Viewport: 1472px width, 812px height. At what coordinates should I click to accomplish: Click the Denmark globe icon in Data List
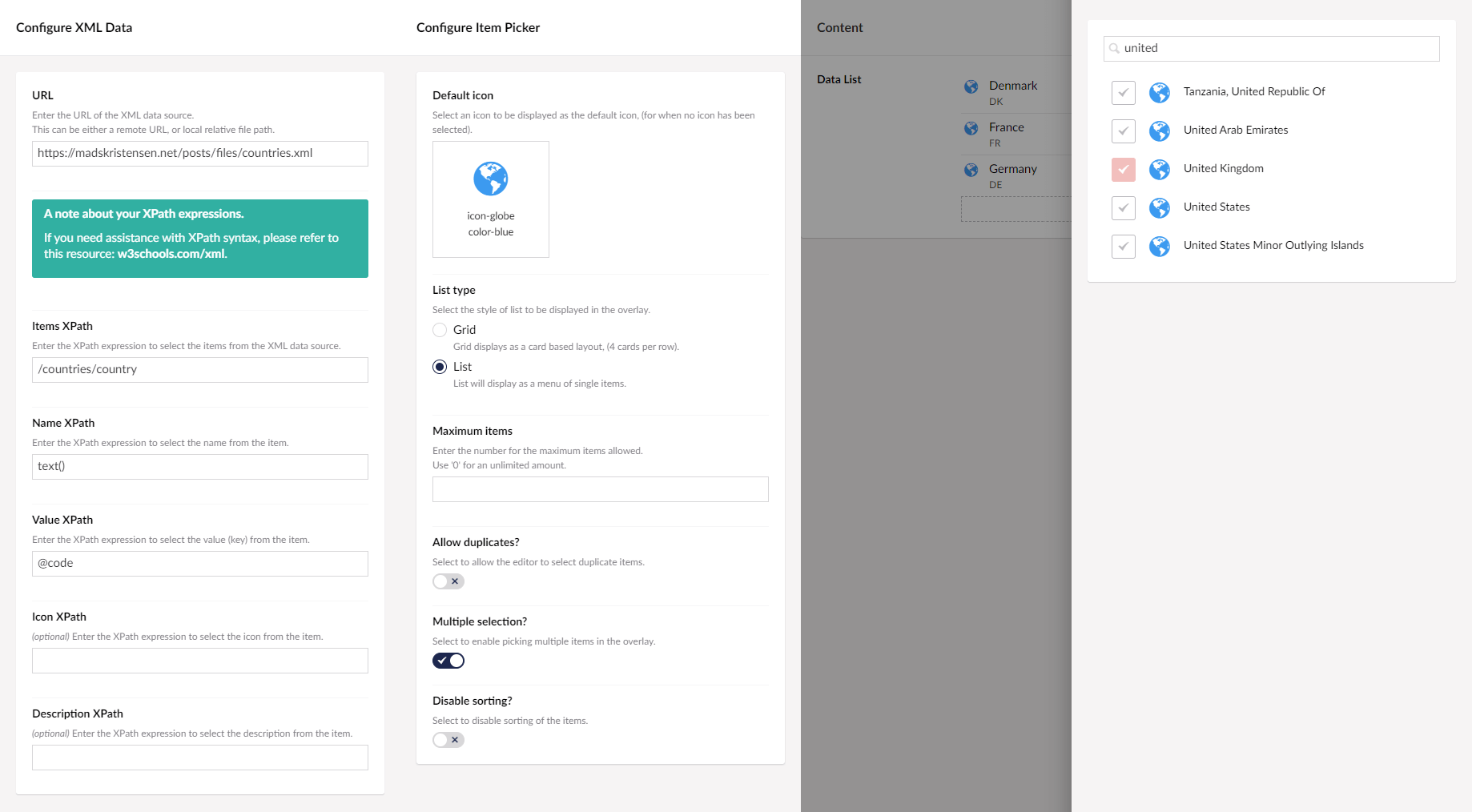(x=971, y=86)
